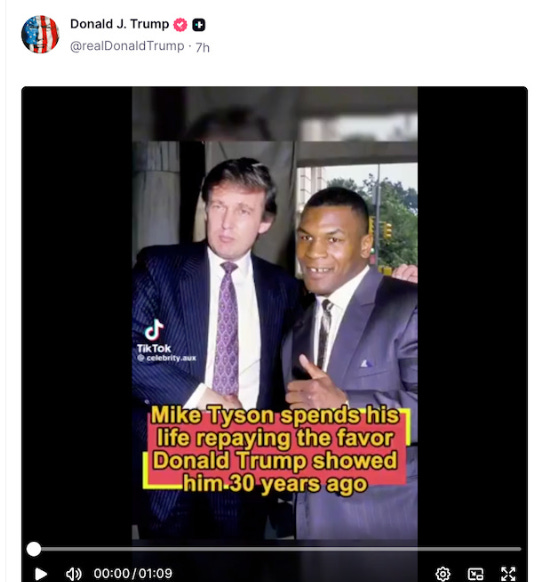The height and width of the screenshot is (582, 558).
Task: Play the Mike Tyson video
Action: coord(40,573)
